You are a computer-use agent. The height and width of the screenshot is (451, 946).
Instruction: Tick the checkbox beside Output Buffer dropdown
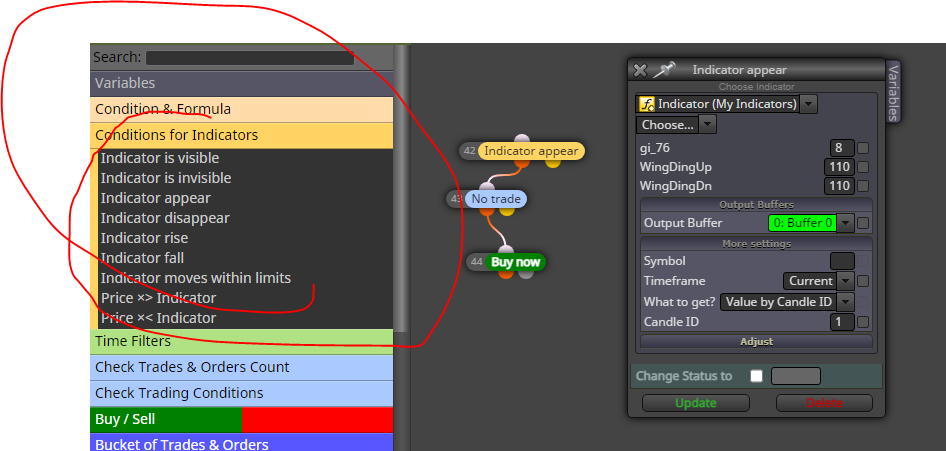click(863, 223)
